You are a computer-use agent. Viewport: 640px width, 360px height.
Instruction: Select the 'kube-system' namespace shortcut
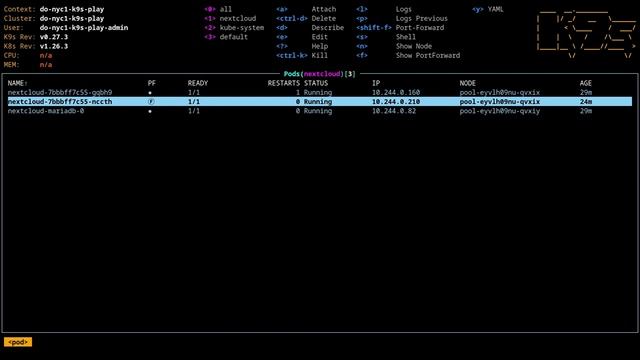[x=234, y=28]
